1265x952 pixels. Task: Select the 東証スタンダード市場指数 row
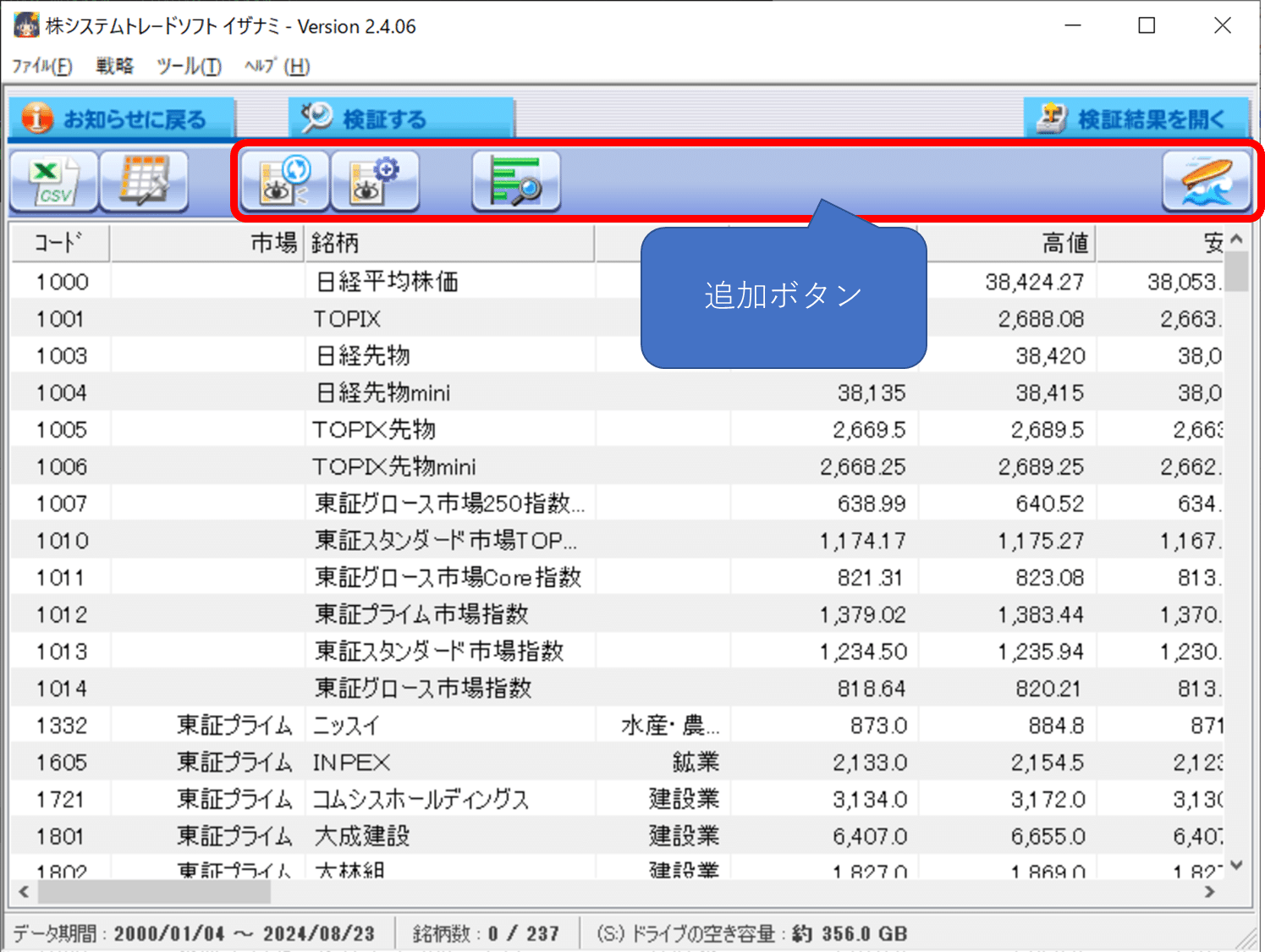click(x=617, y=652)
